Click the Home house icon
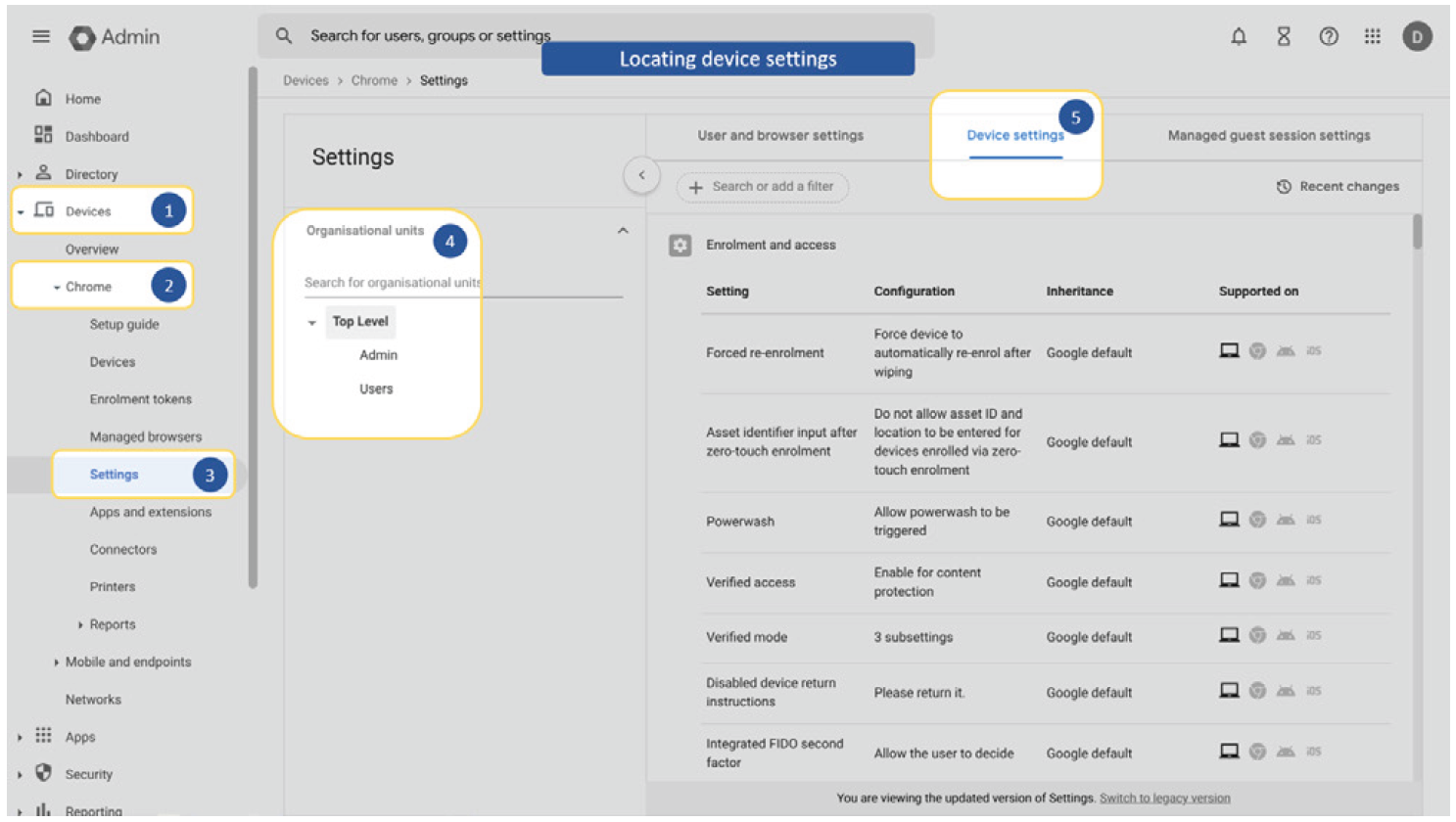 click(43, 98)
